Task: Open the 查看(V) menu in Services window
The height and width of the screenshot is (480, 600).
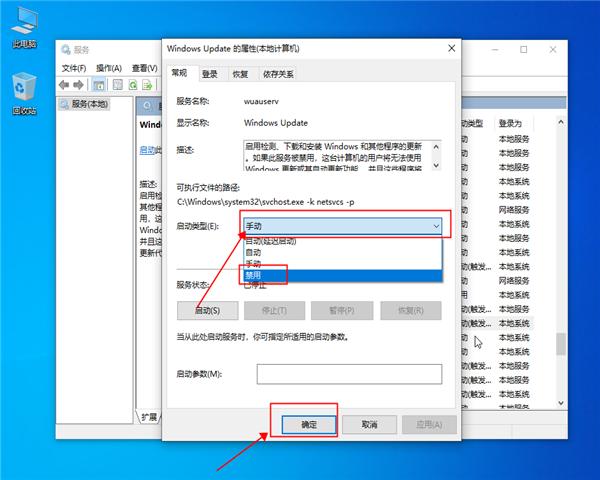Action: [x=144, y=68]
